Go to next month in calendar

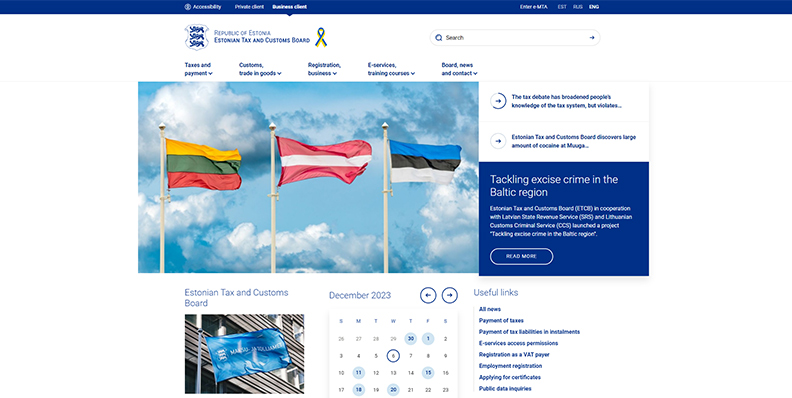(450, 295)
